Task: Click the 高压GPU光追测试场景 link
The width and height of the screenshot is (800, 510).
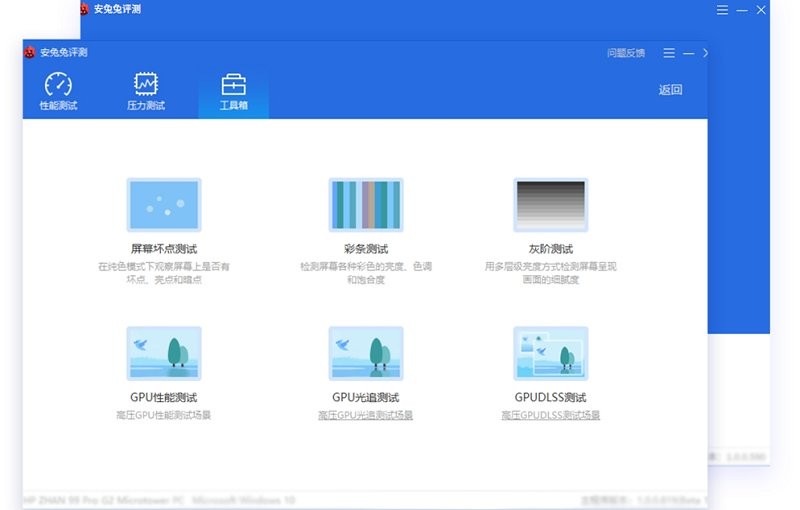Action: [365, 415]
